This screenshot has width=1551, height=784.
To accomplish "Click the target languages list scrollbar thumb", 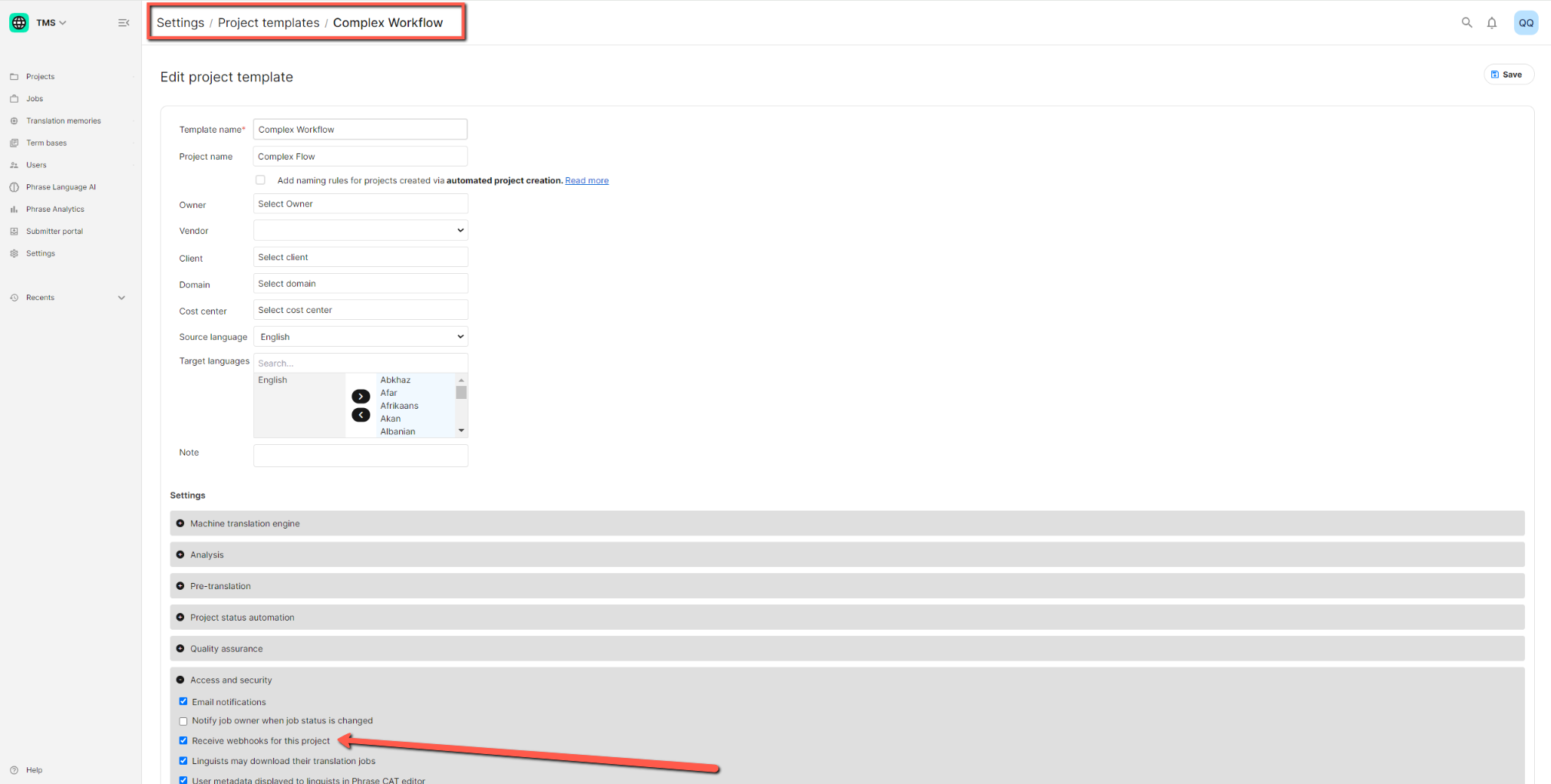I will 461,392.
